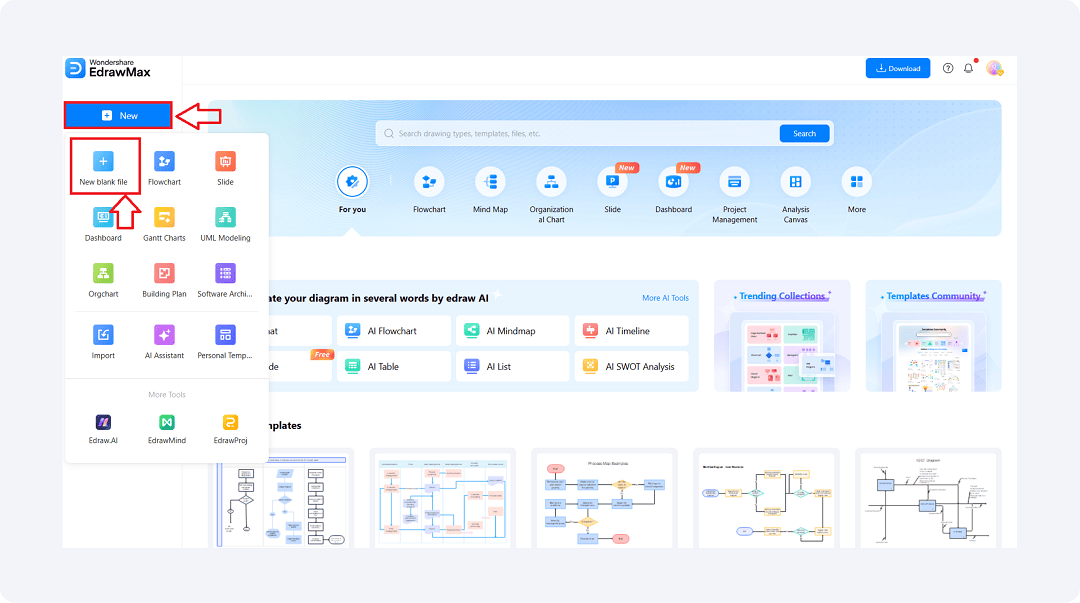The height and width of the screenshot is (603, 1080).
Task: Select Slide in the New menu
Action: coord(225,167)
